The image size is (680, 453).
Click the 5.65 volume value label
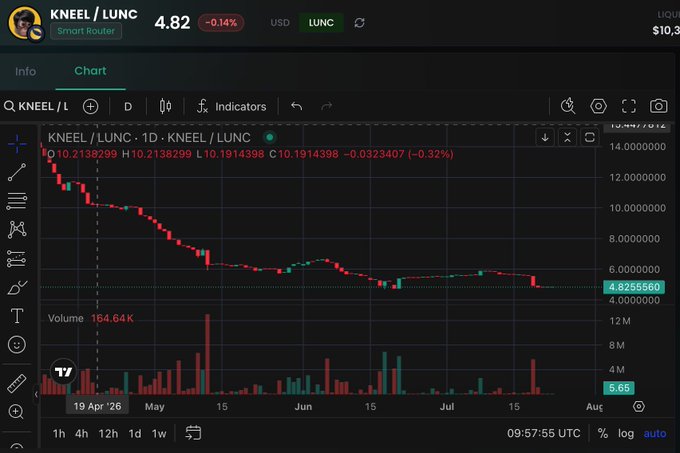[x=619, y=388]
